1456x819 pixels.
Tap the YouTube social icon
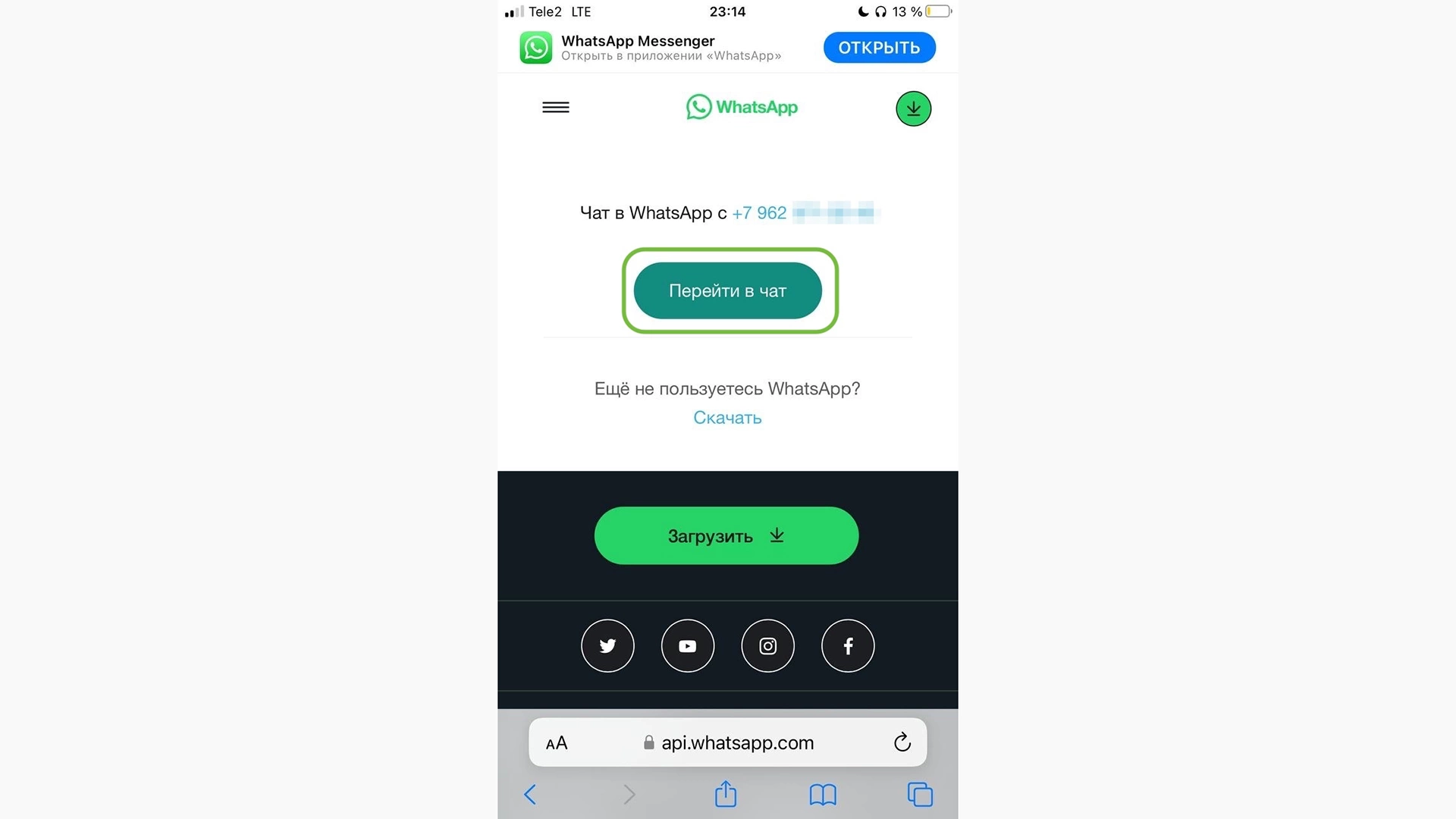click(x=687, y=645)
